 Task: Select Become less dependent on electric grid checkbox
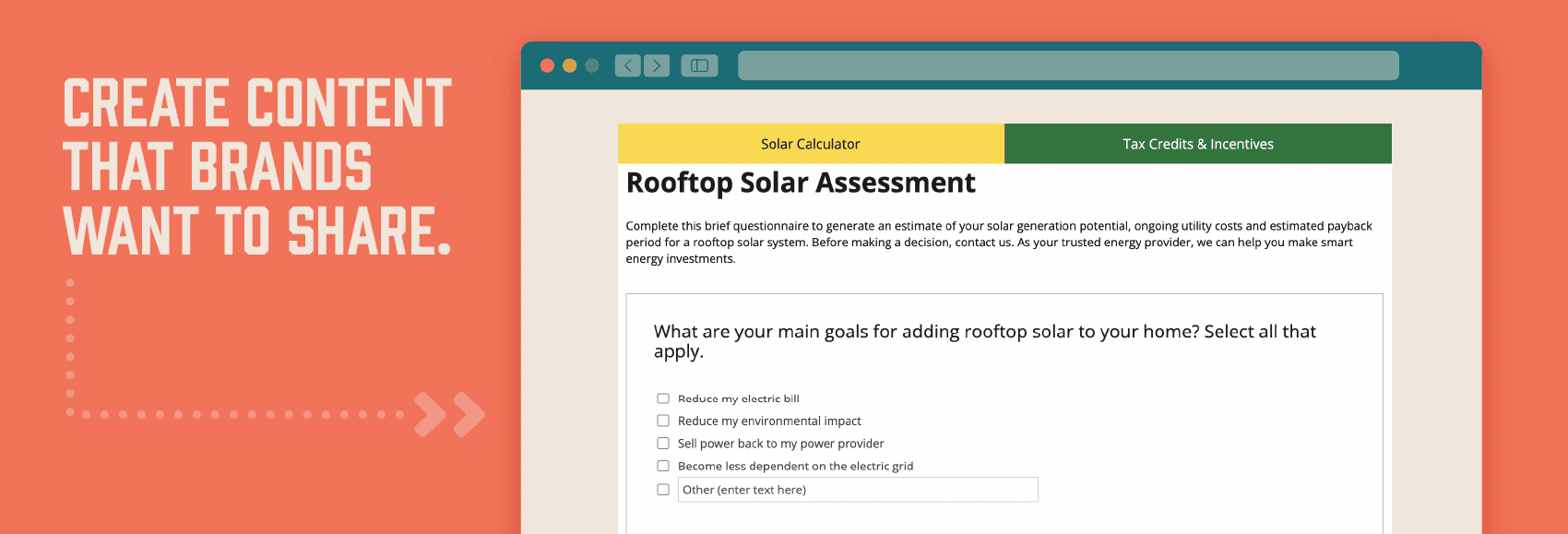pos(663,466)
